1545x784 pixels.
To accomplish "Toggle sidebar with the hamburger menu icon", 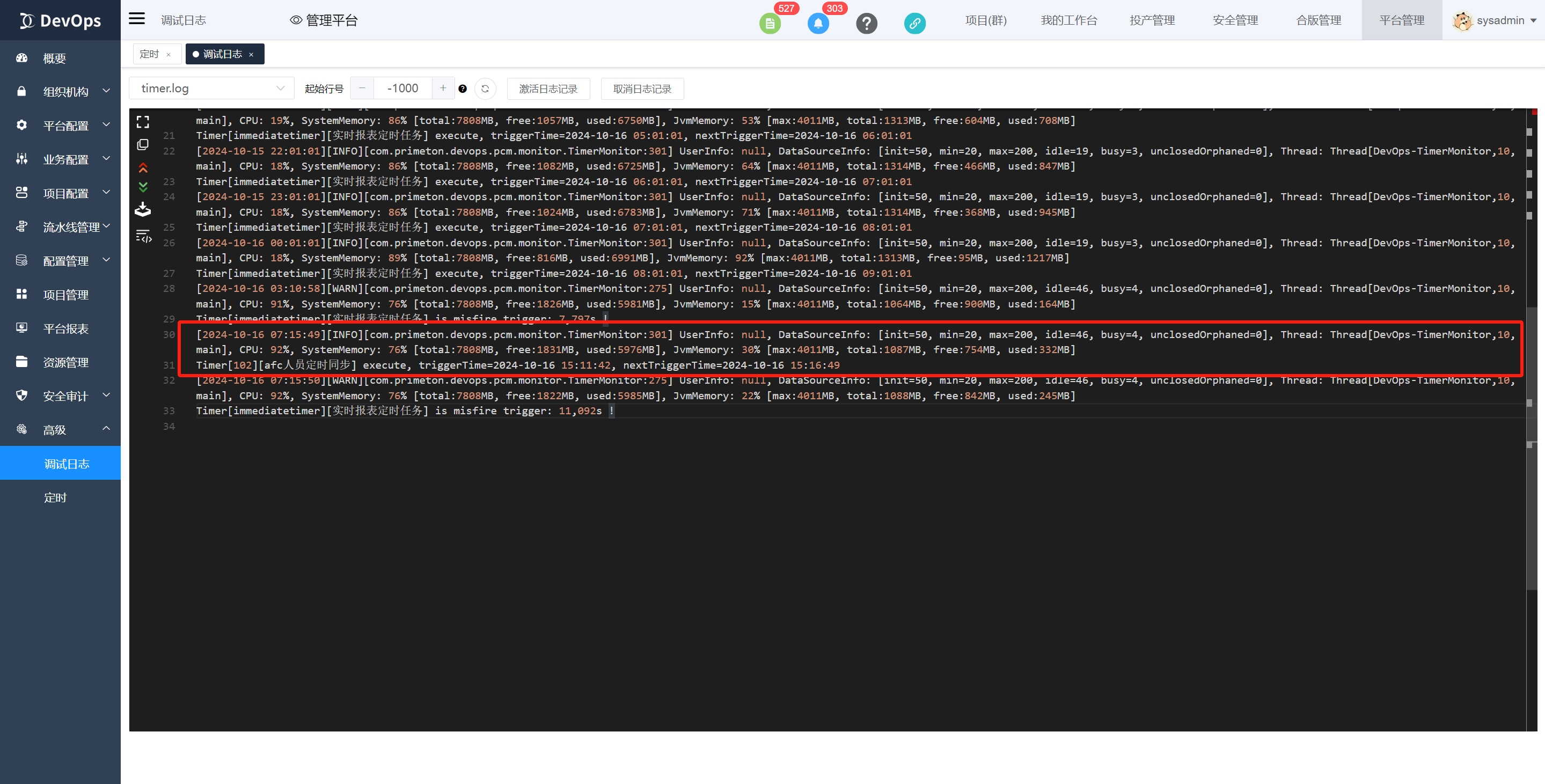I will click(137, 19).
